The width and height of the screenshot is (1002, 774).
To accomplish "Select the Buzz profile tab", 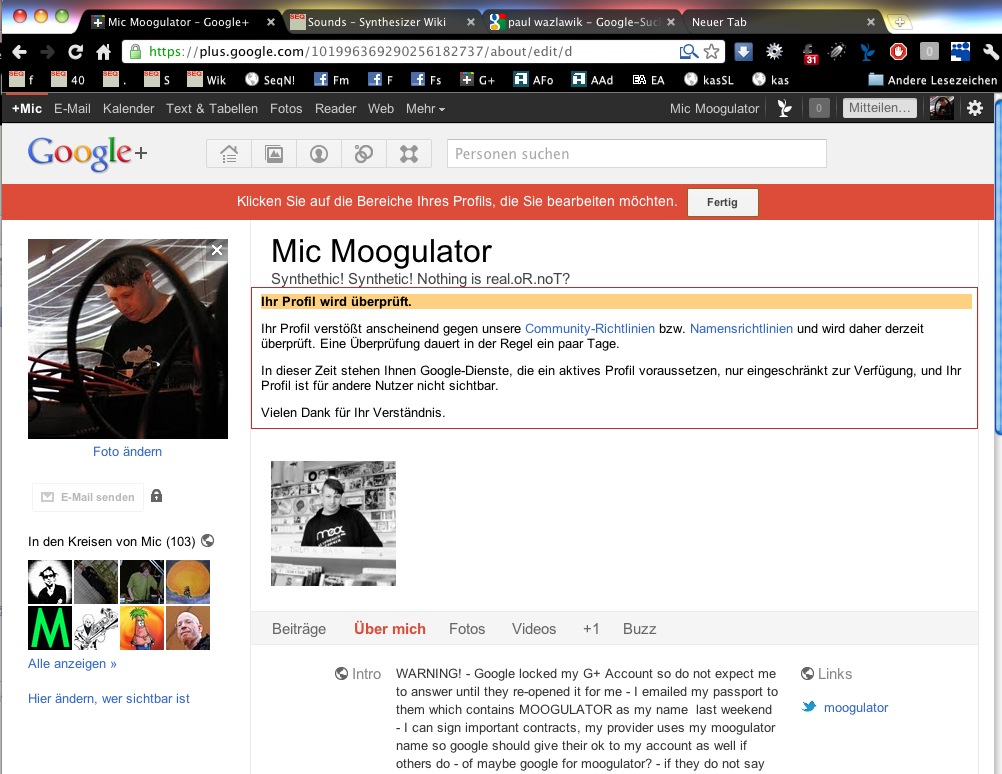I will 640,629.
